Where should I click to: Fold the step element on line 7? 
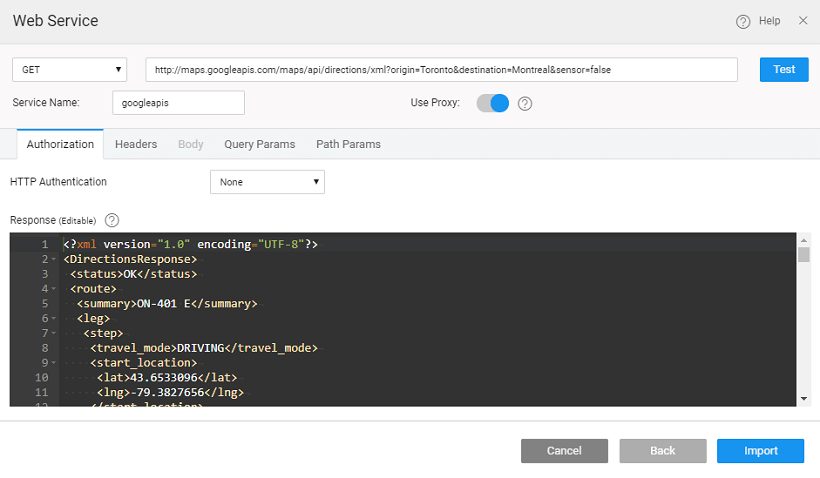pos(54,333)
